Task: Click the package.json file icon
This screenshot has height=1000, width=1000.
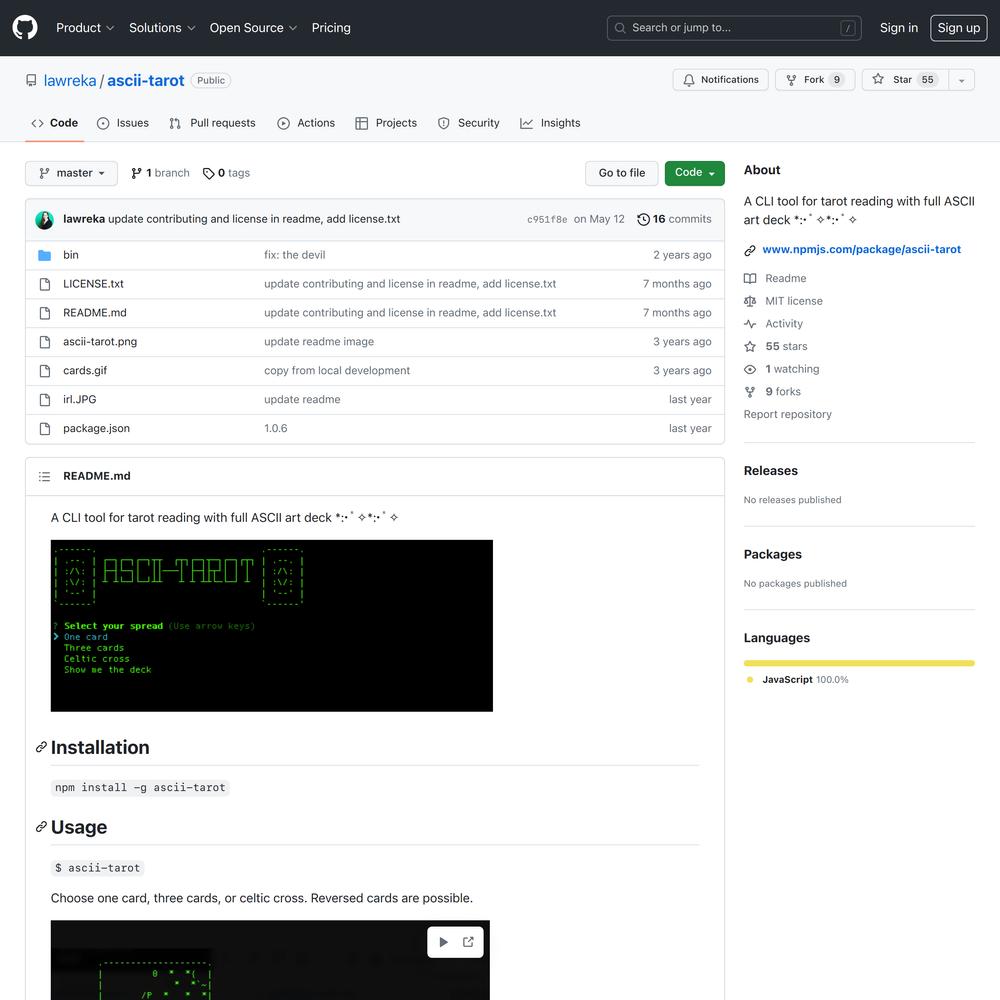Action: 45,429
